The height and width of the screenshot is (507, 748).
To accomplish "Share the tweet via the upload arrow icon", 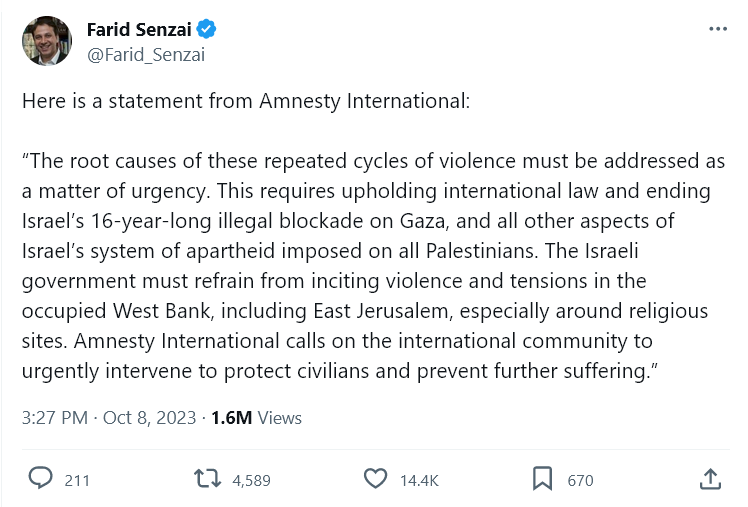I will pyautogui.click(x=710, y=479).
